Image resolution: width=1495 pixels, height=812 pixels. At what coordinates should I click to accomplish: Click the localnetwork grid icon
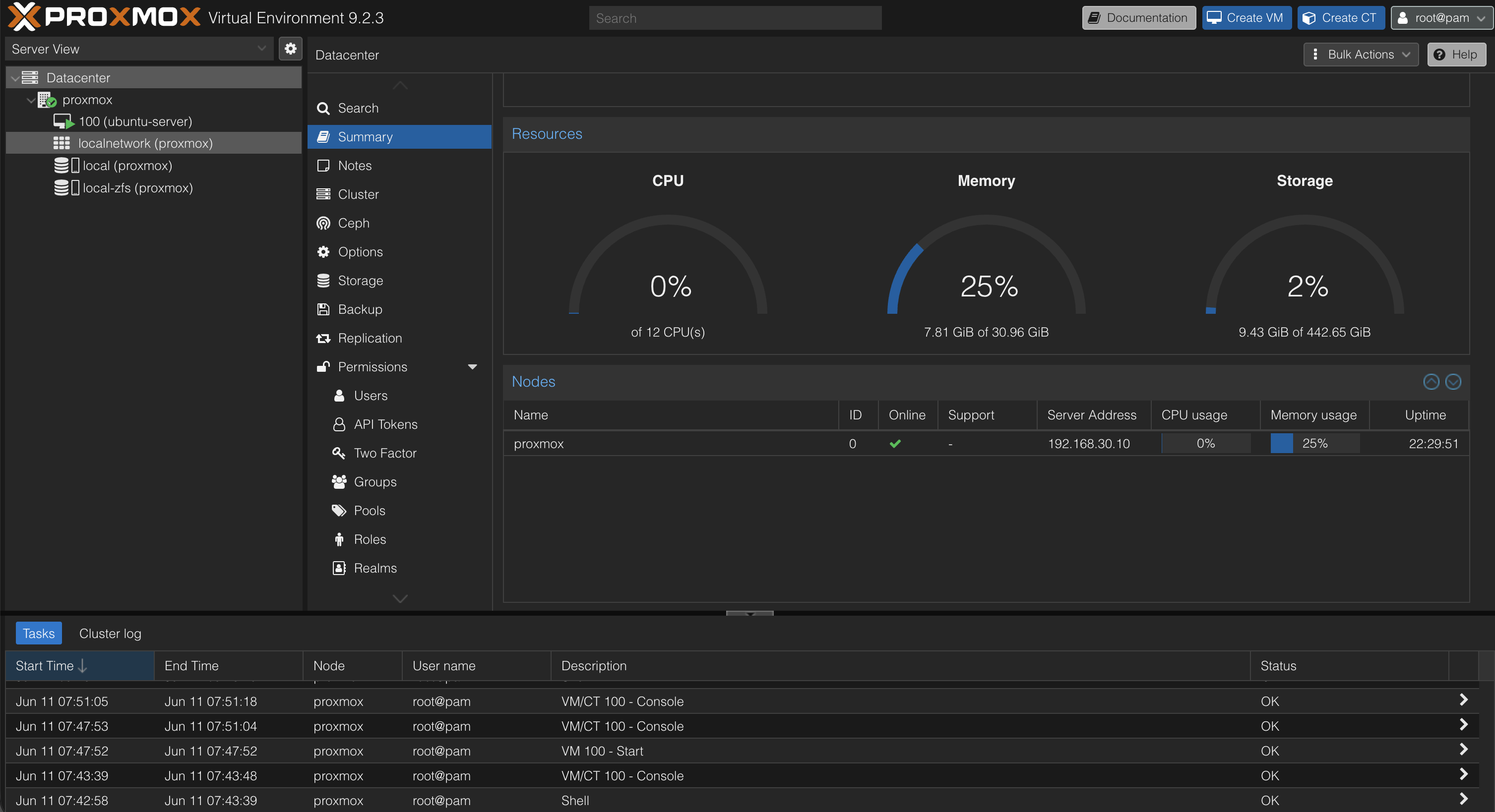tap(62, 143)
